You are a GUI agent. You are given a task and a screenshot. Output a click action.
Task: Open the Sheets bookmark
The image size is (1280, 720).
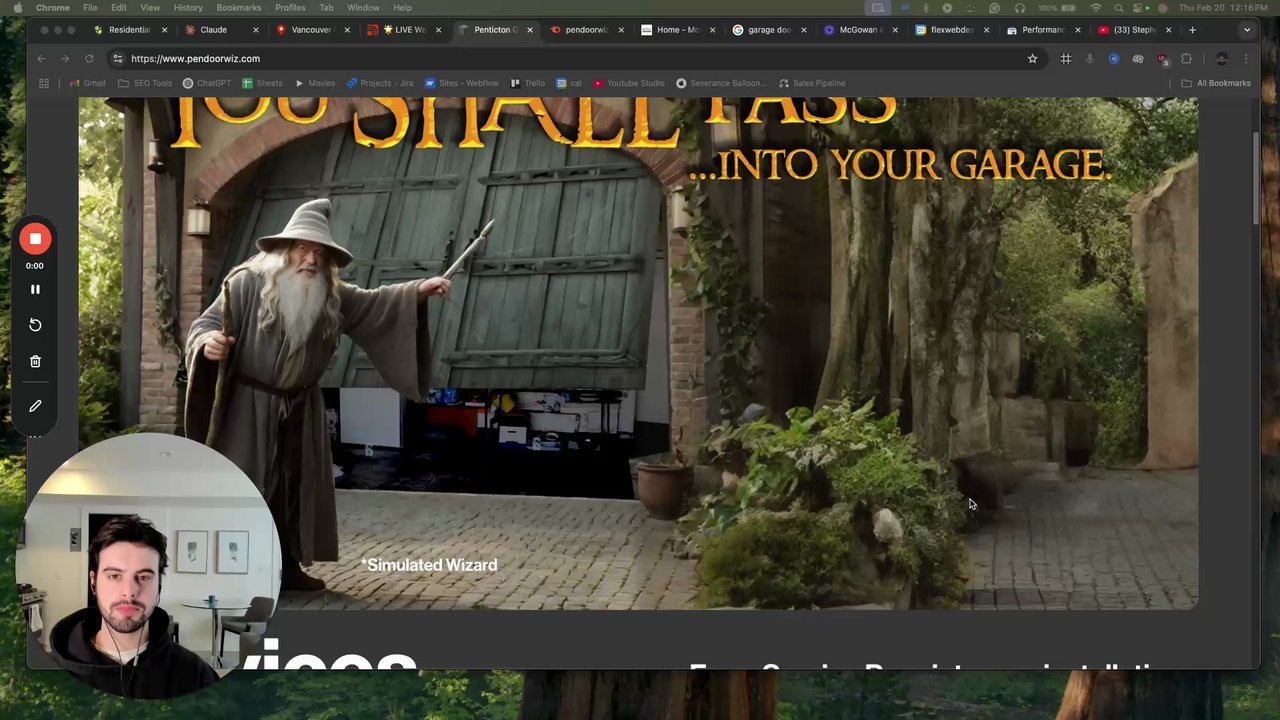262,83
